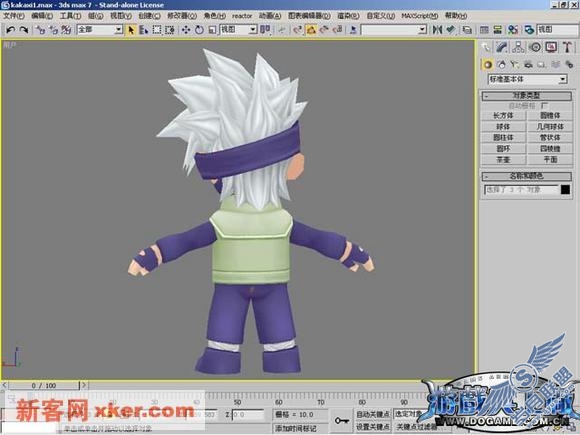Open the Select by Name list icon
This screenshot has width=580, height=435.
click(x=144, y=30)
